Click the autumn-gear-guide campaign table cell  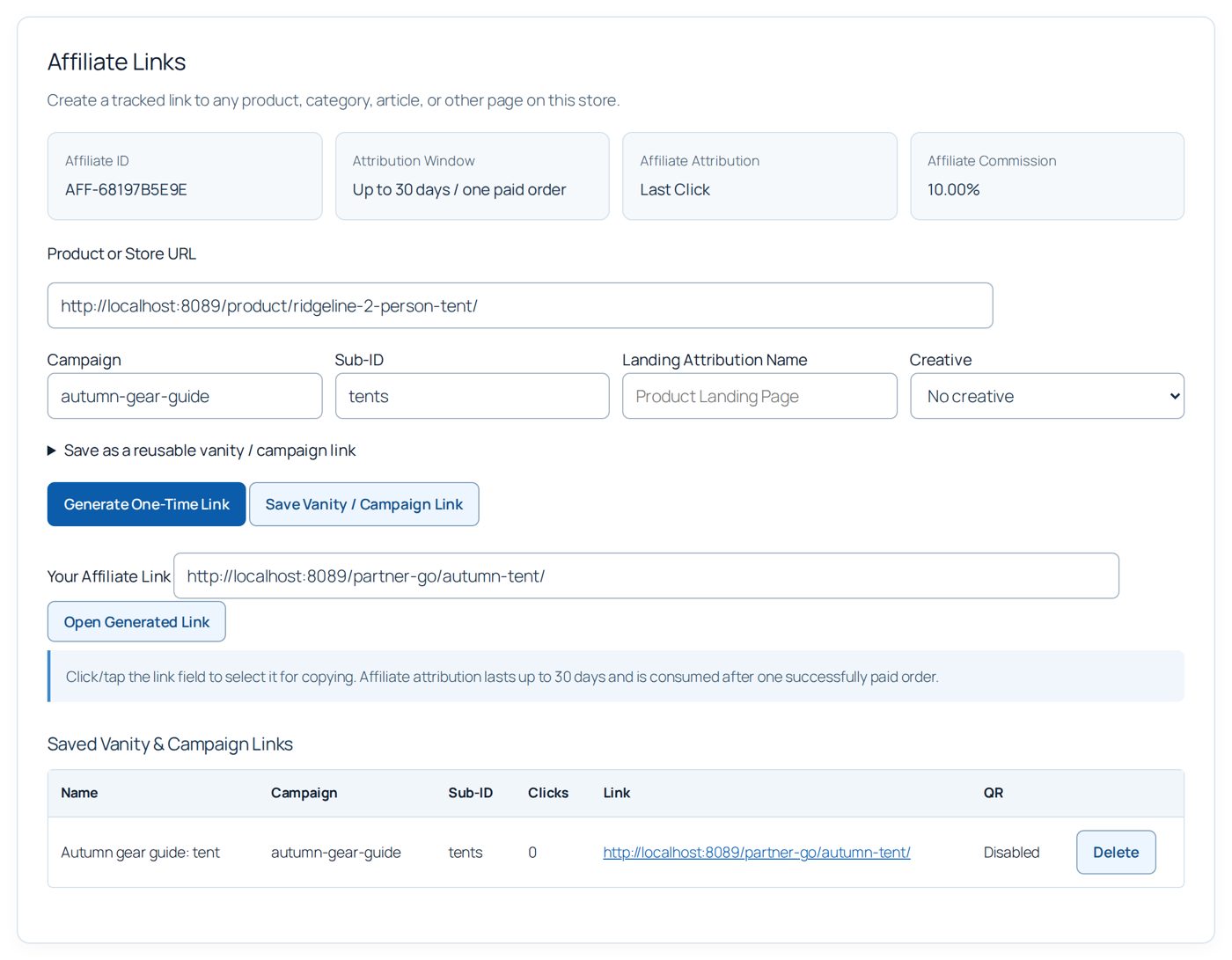click(336, 852)
